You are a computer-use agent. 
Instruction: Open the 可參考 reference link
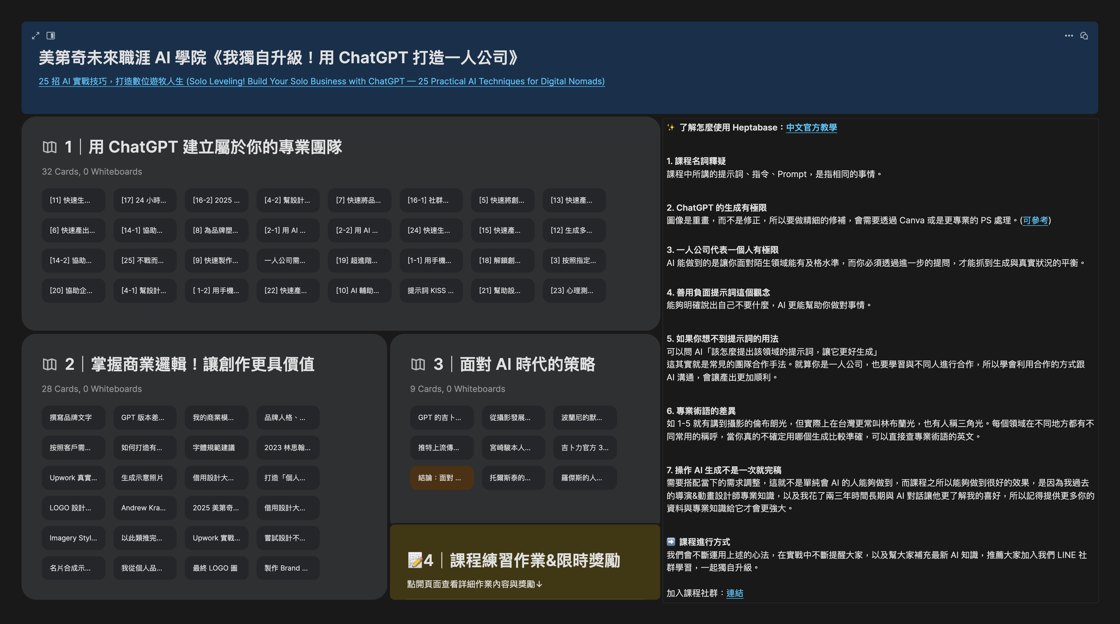tap(1035, 221)
